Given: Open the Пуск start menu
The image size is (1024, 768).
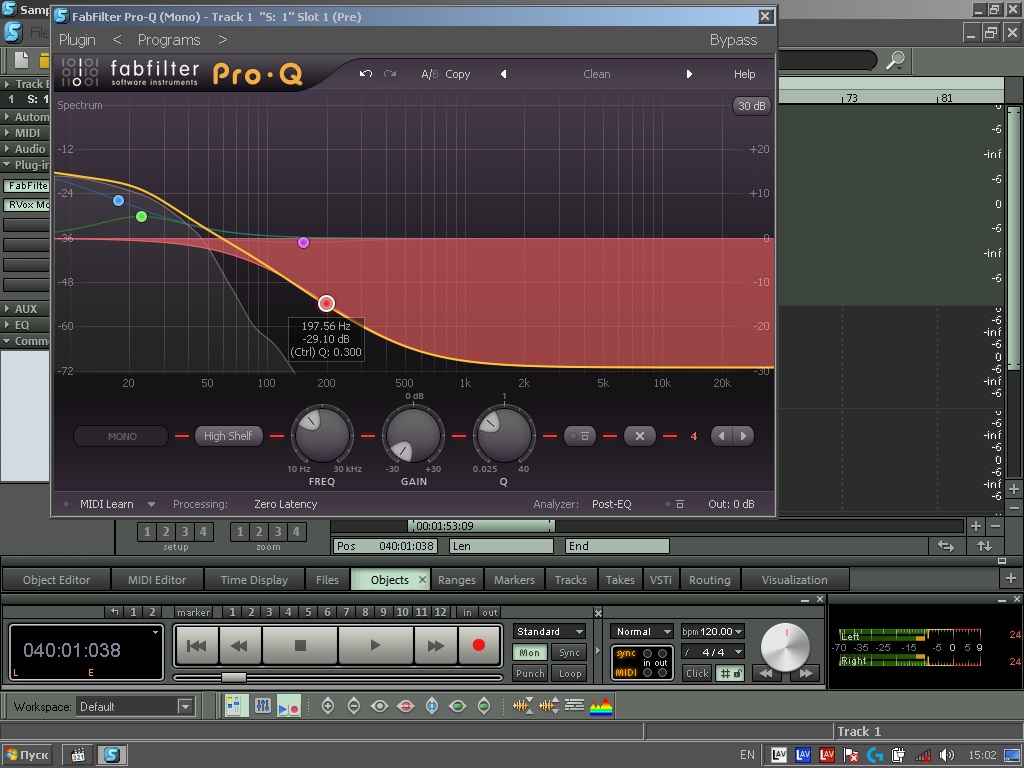Looking at the screenshot, I should tap(27, 755).
